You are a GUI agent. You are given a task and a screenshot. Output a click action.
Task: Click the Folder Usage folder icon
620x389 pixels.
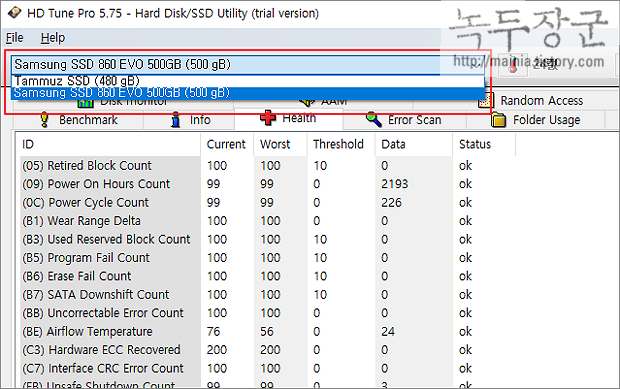coord(499,119)
